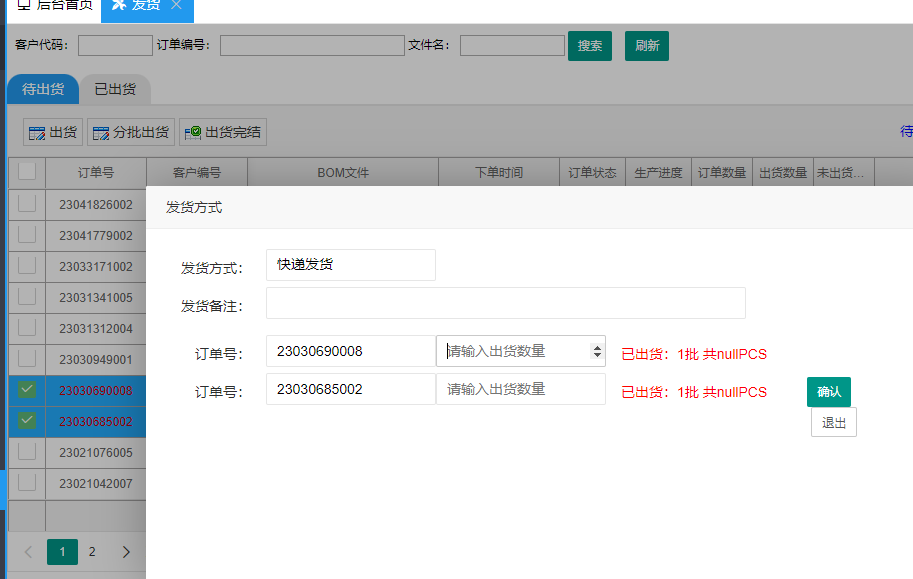The width and height of the screenshot is (913, 579).
Task: Click the quantity spinner arrows for order 23030690008
Action: [x=598, y=351]
